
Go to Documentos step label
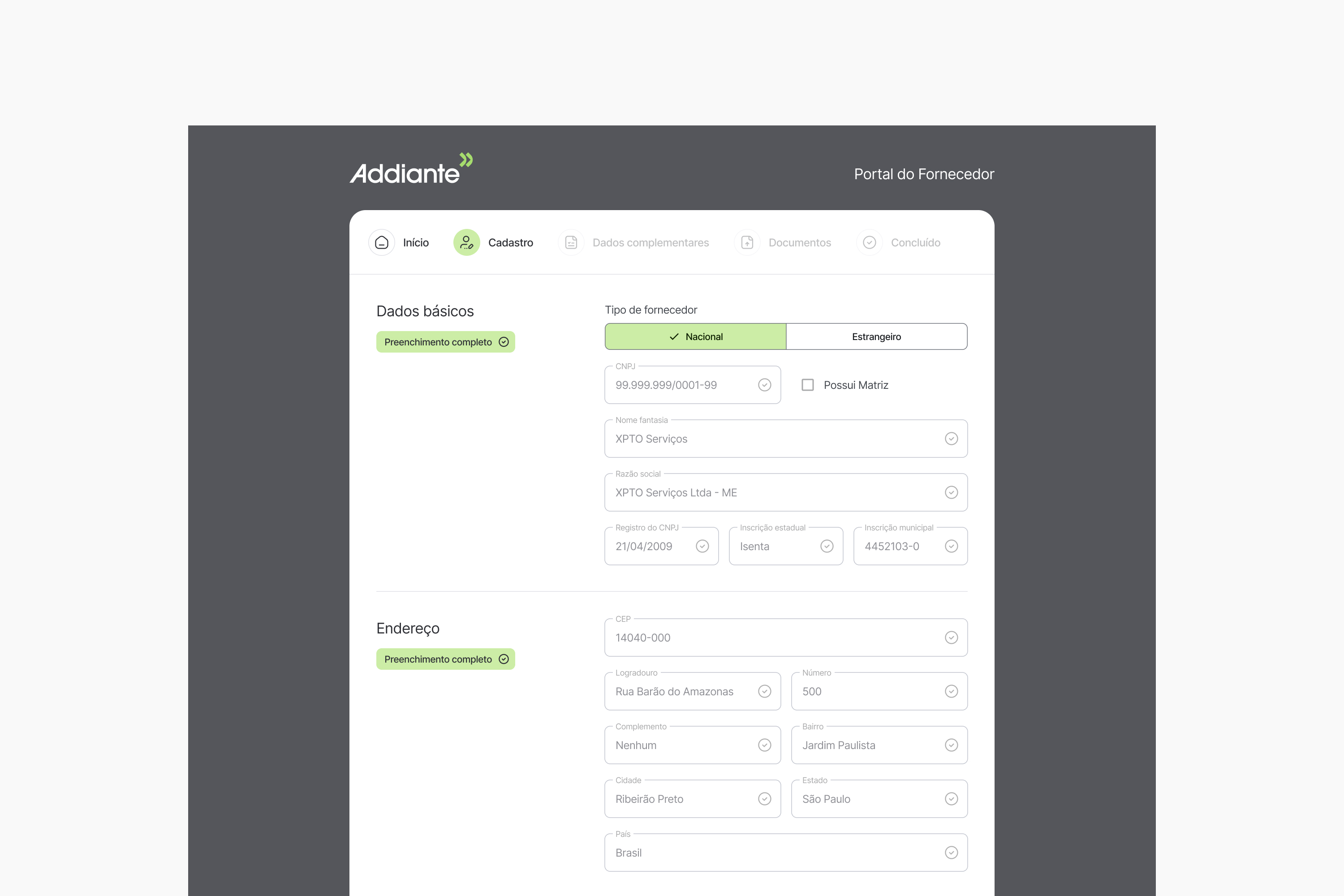click(799, 242)
